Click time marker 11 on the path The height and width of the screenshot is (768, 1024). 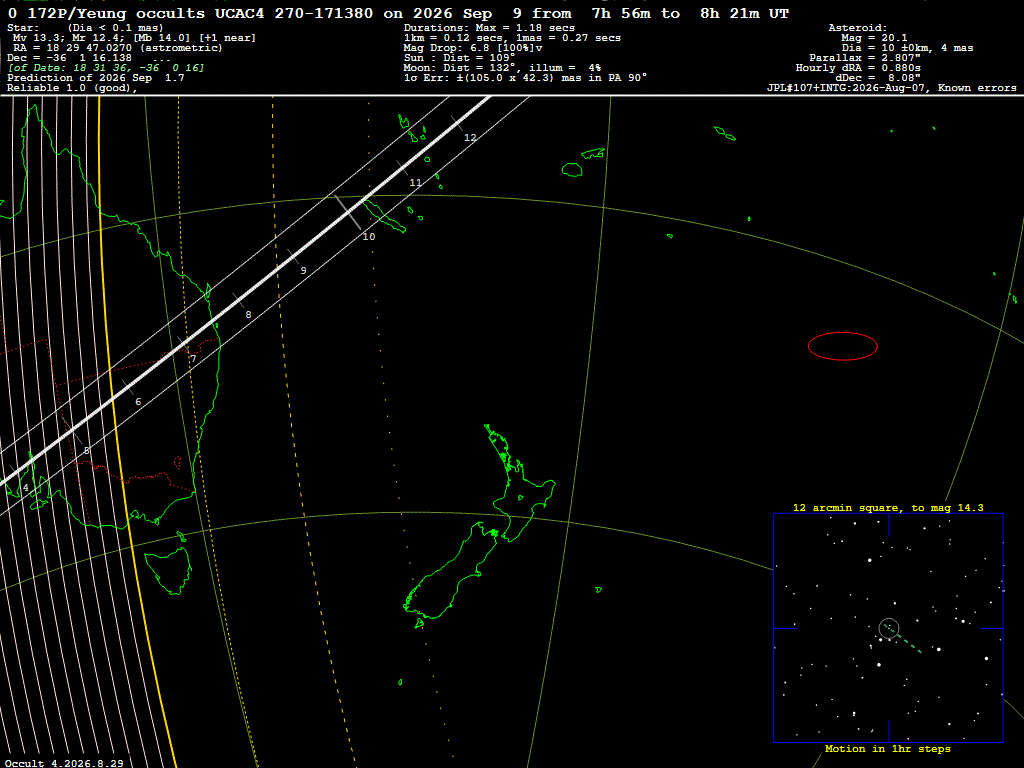tap(415, 183)
